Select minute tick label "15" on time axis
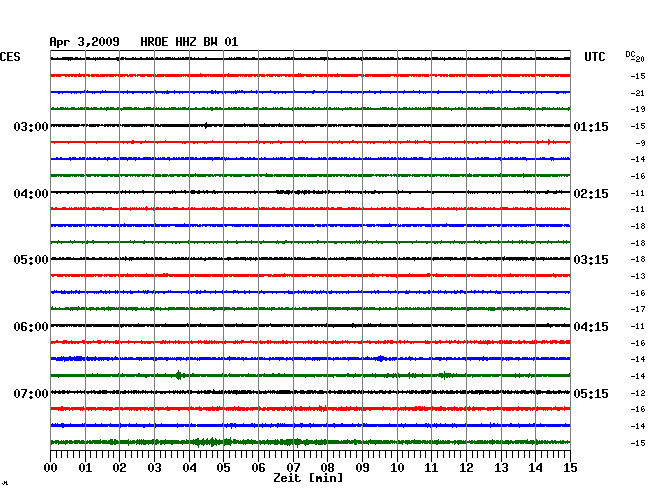The image size is (650, 494). click(x=570, y=468)
